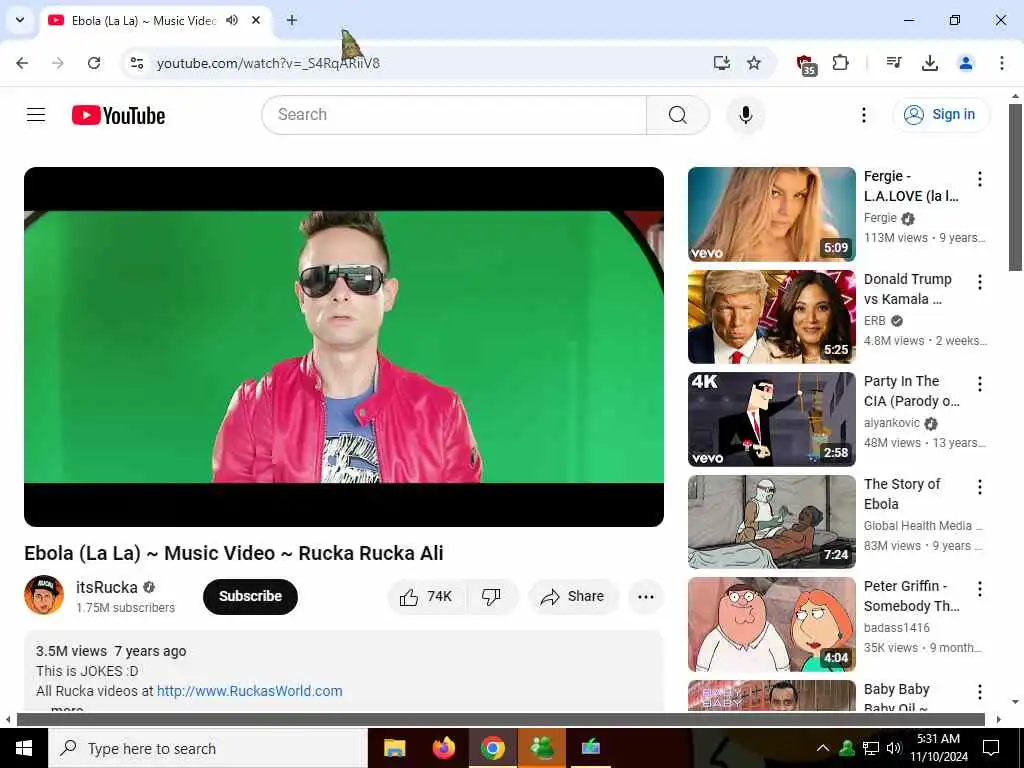Open Donald Trump vs Kamala thumbnail
Screen dimensions: 1024x768
coord(771,317)
